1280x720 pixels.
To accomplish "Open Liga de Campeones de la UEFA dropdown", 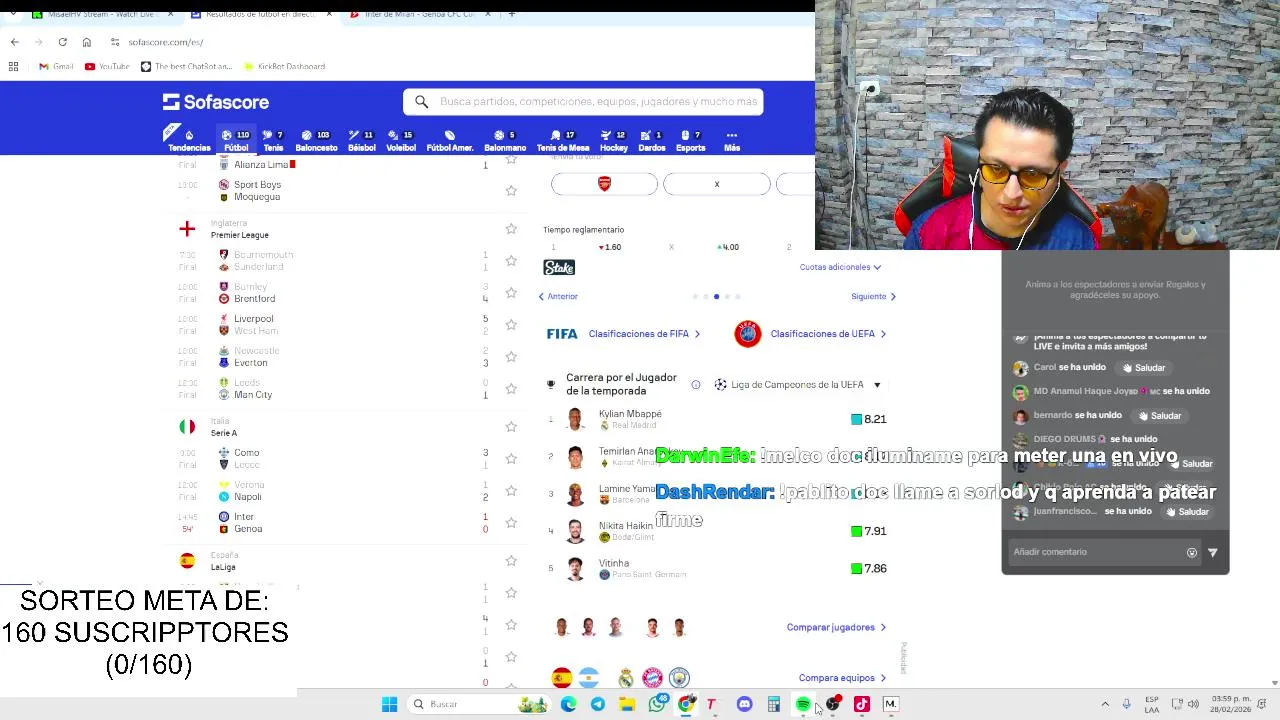I will [797, 385].
